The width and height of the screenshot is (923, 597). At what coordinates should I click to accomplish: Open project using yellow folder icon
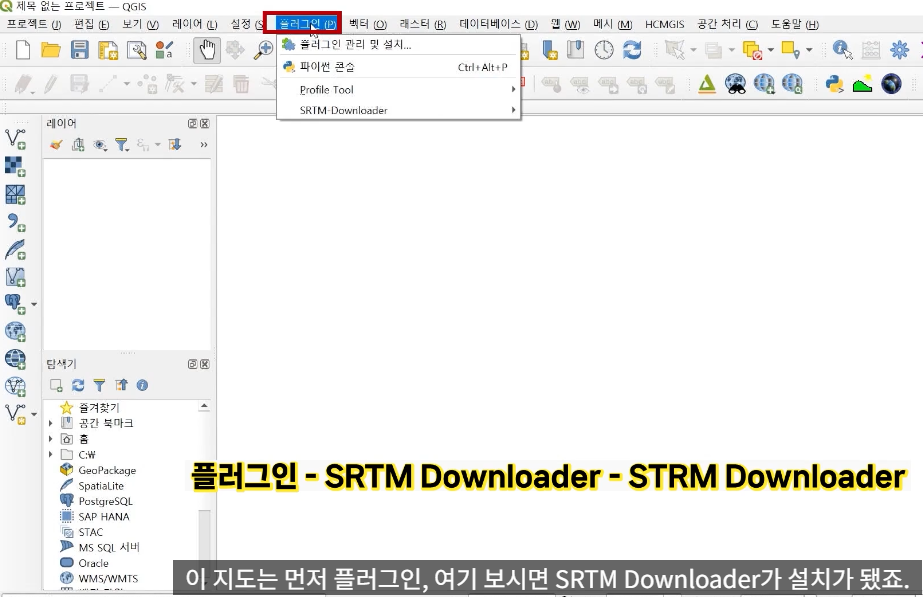tap(51, 50)
